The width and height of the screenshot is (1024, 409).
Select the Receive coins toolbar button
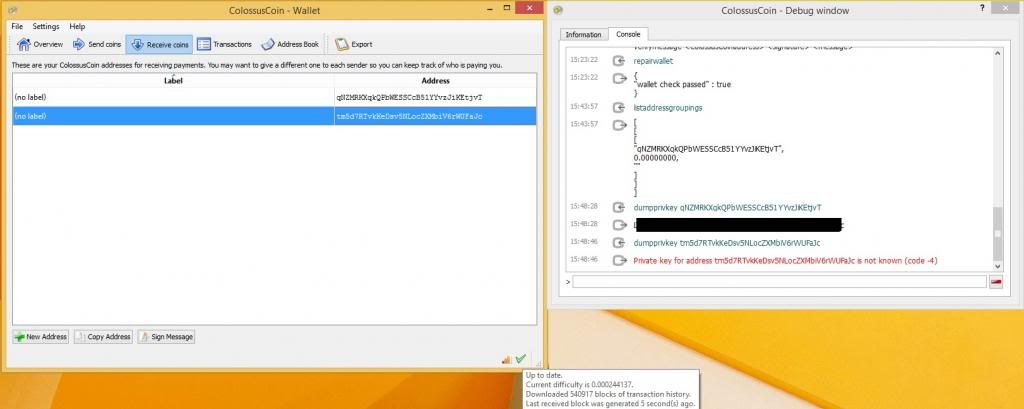(x=159, y=44)
